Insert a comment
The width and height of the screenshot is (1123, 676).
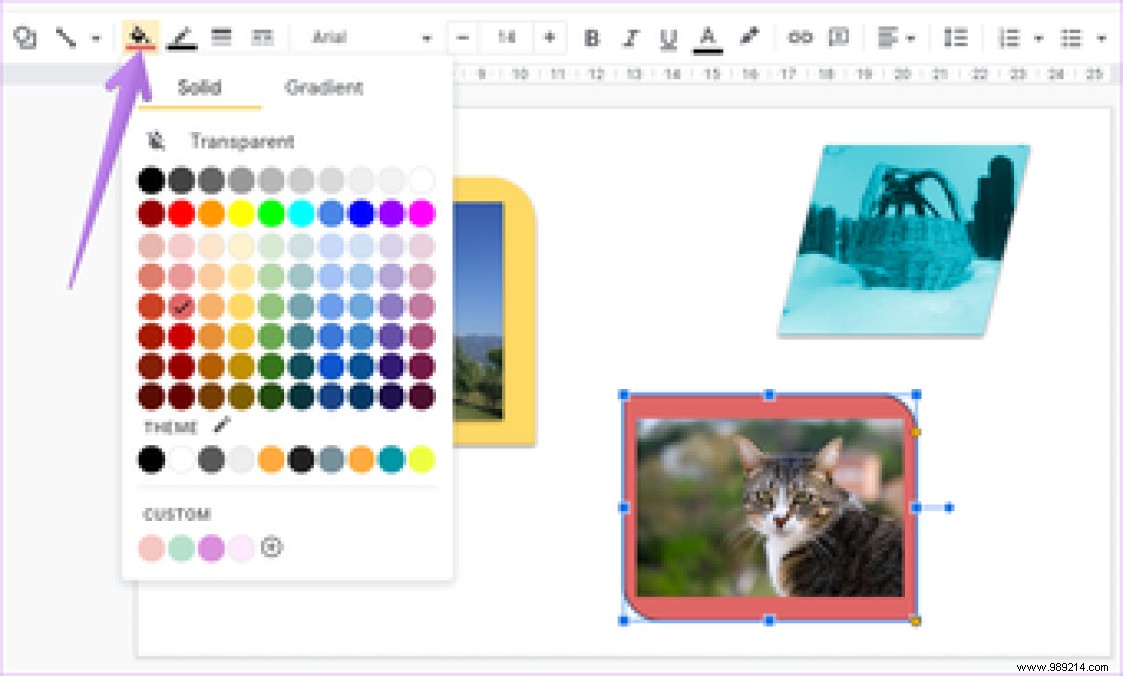coord(840,37)
